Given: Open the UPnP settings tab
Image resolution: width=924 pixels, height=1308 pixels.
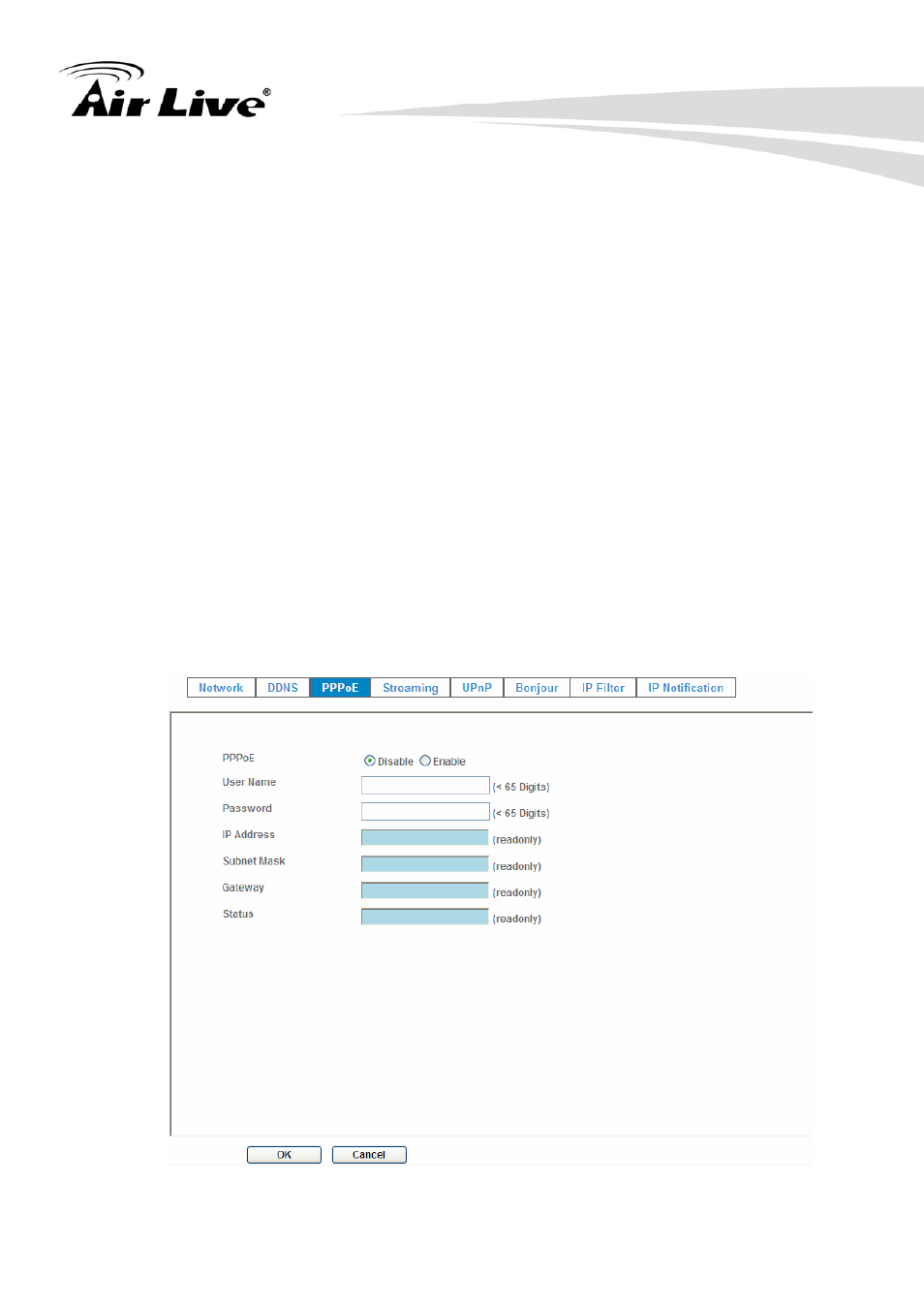Looking at the screenshot, I should pos(477,688).
